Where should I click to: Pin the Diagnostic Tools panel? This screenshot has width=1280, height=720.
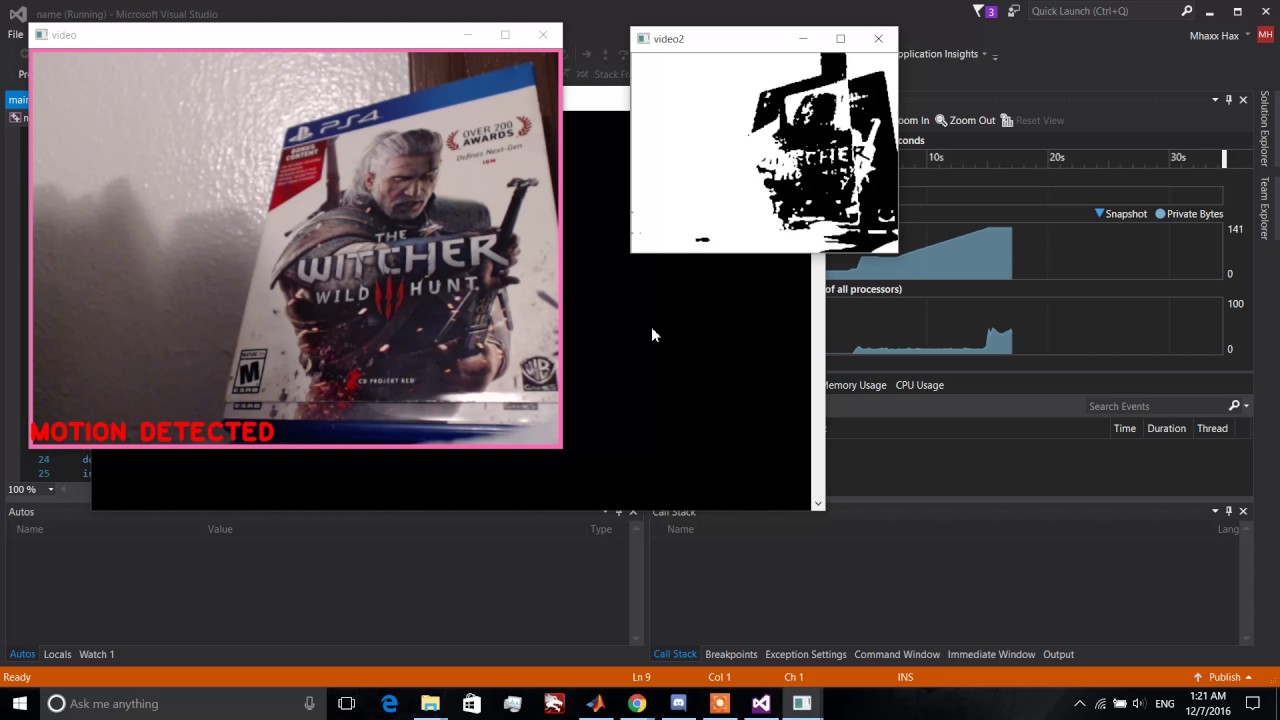pyautogui.click(x=1229, y=100)
